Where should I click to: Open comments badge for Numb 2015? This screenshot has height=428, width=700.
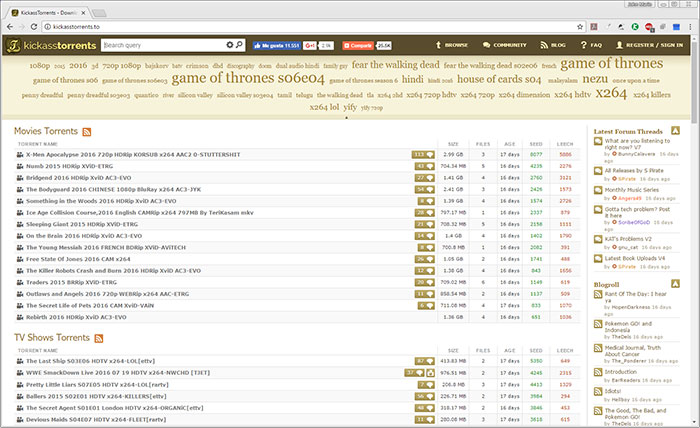(x=425, y=166)
